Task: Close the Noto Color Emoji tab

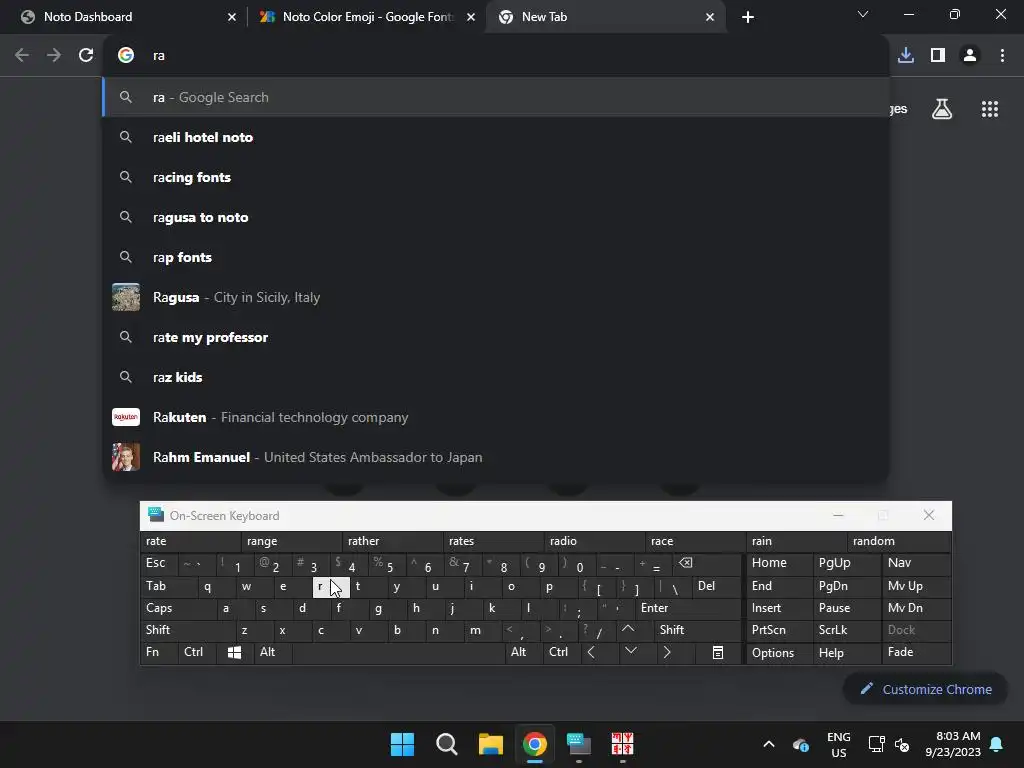Action: (x=471, y=17)
